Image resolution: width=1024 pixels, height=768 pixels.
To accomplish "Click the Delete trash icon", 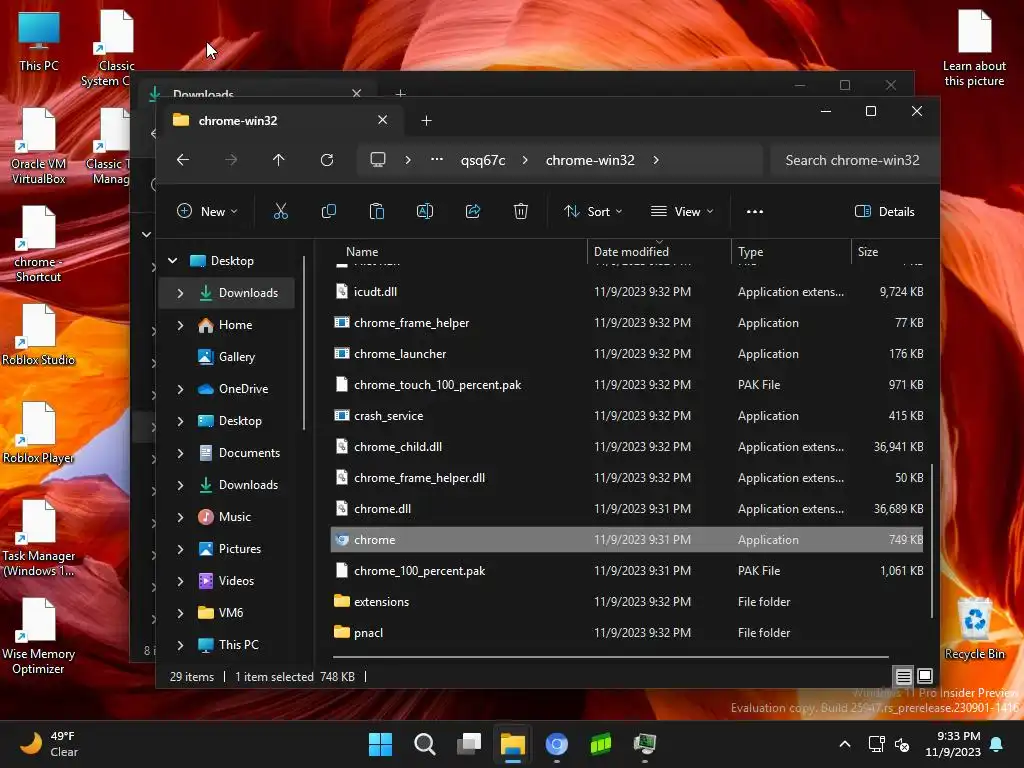I will 520,211.
